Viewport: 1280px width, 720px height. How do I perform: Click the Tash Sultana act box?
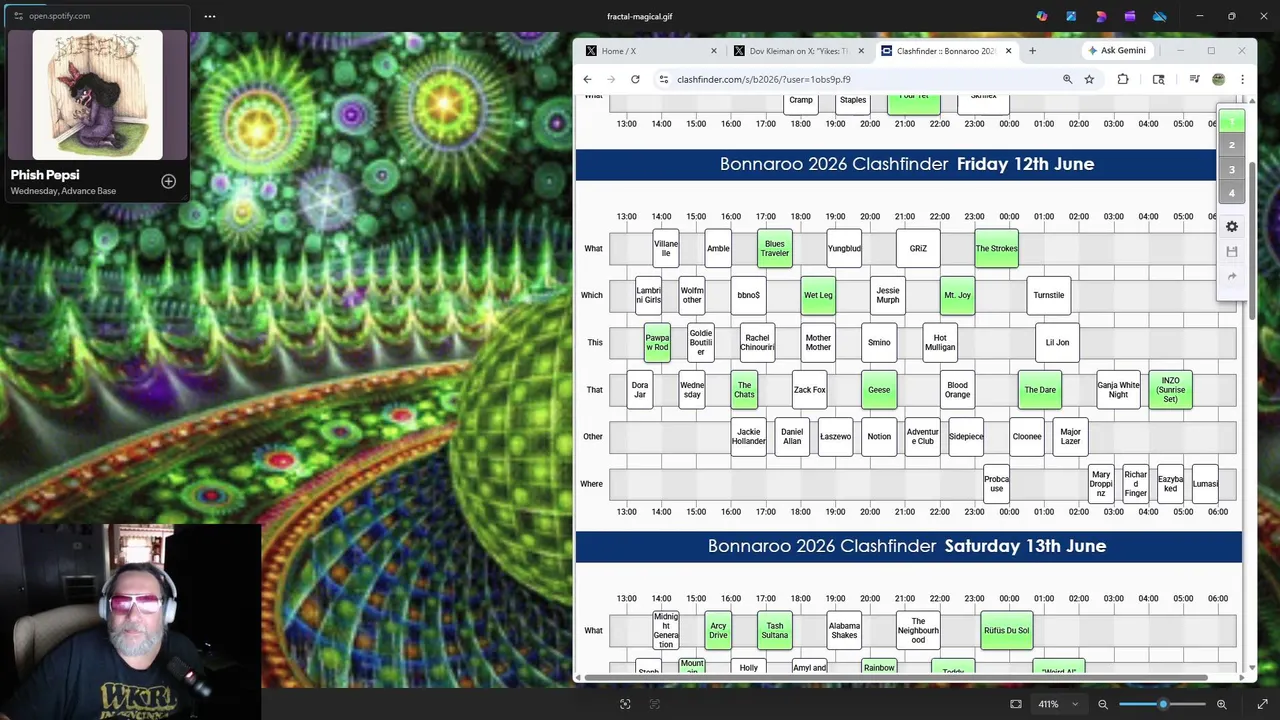[775, 631]
